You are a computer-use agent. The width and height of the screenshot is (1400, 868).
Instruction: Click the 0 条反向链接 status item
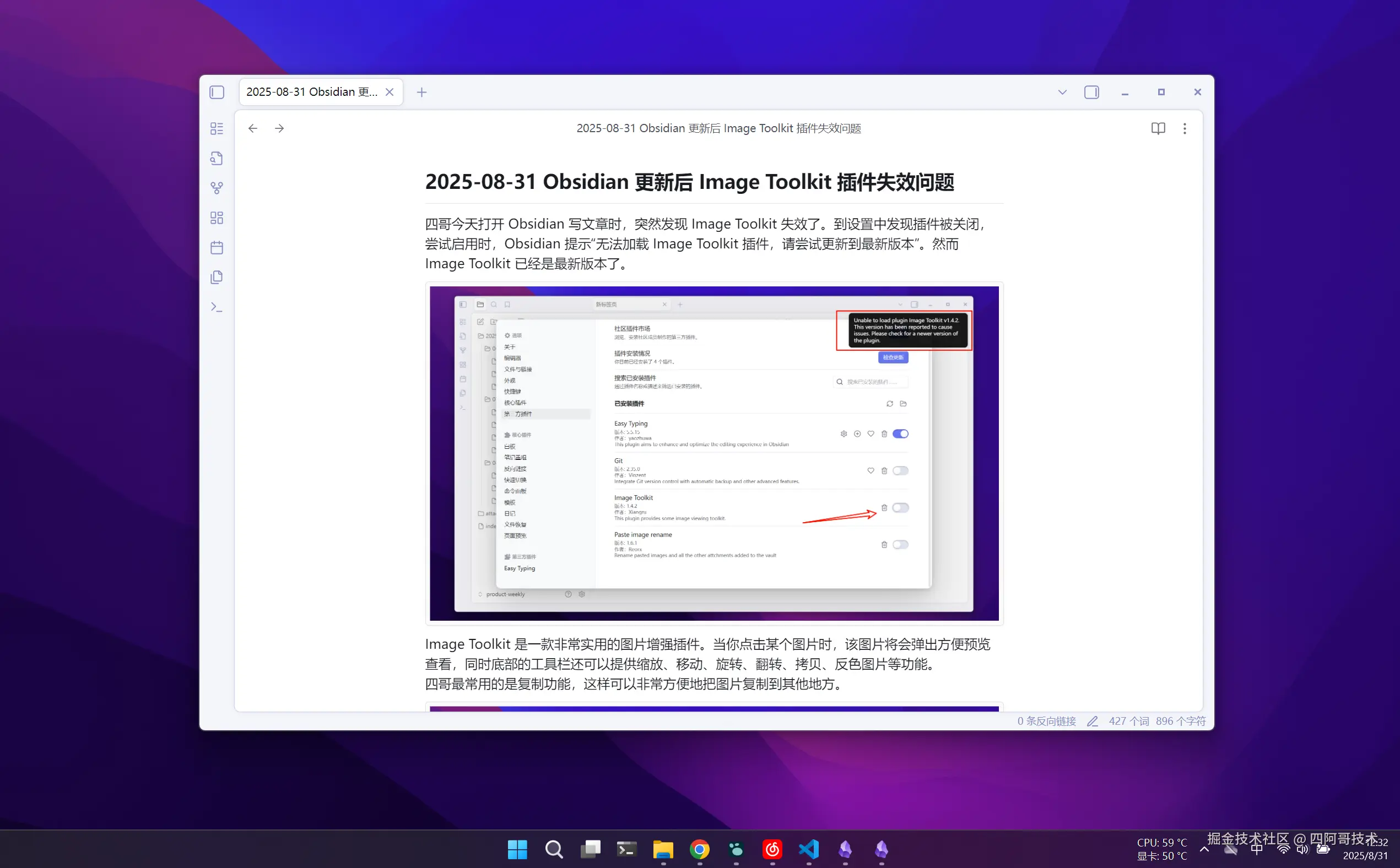1046,721
